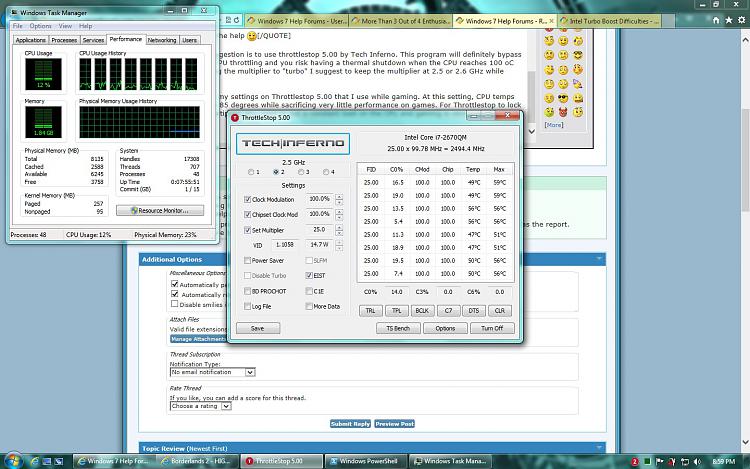Click the reply editor scroll down arrow
Viewport: 750px width, 469px height.
531,131
